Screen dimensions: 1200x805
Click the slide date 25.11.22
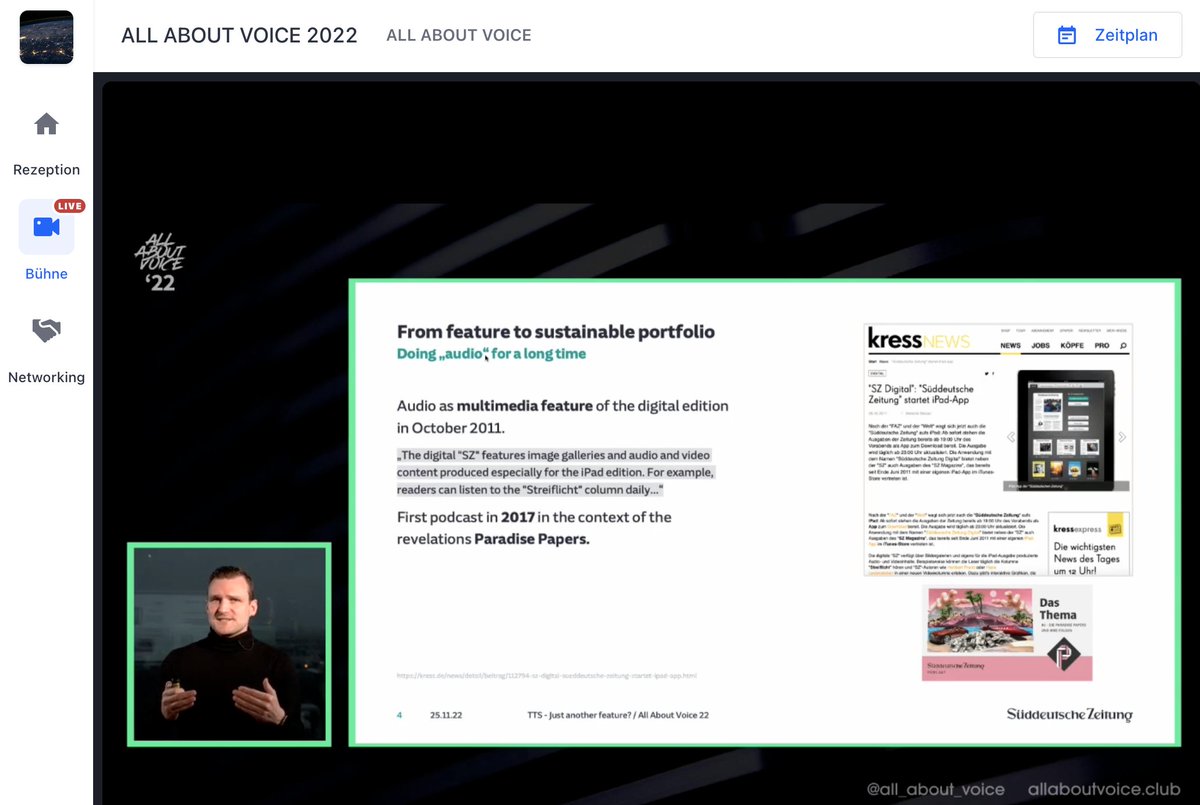(x=446, y=715)
